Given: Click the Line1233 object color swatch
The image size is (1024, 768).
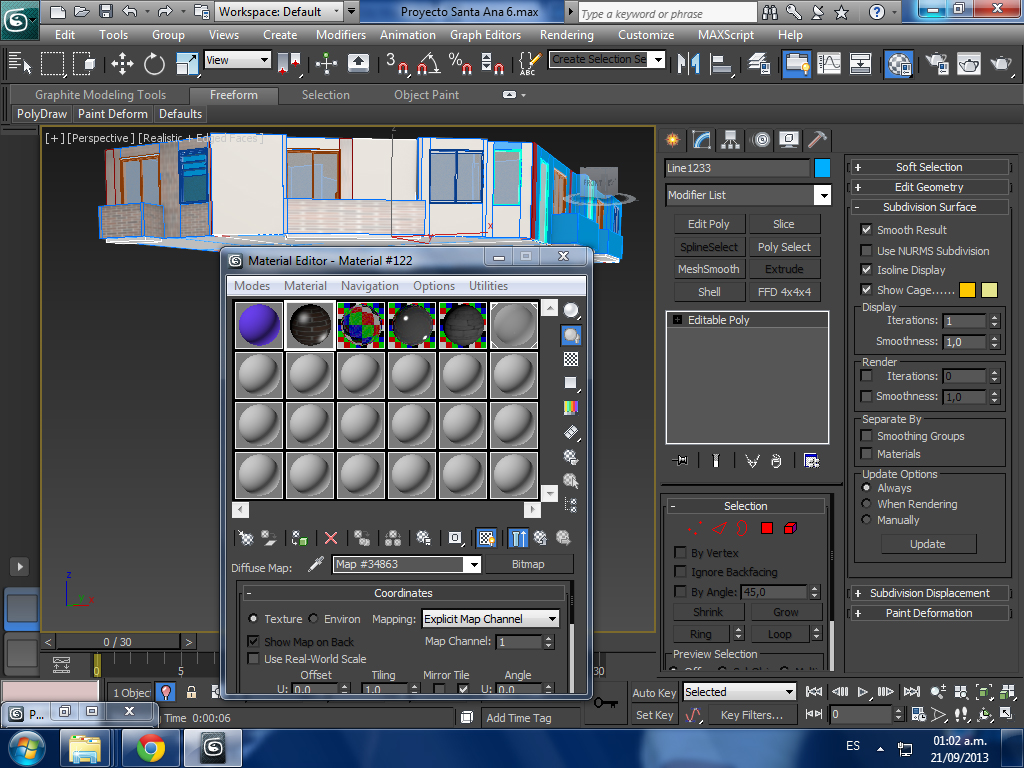Looking at the screenshot, I should click(822, 168).
